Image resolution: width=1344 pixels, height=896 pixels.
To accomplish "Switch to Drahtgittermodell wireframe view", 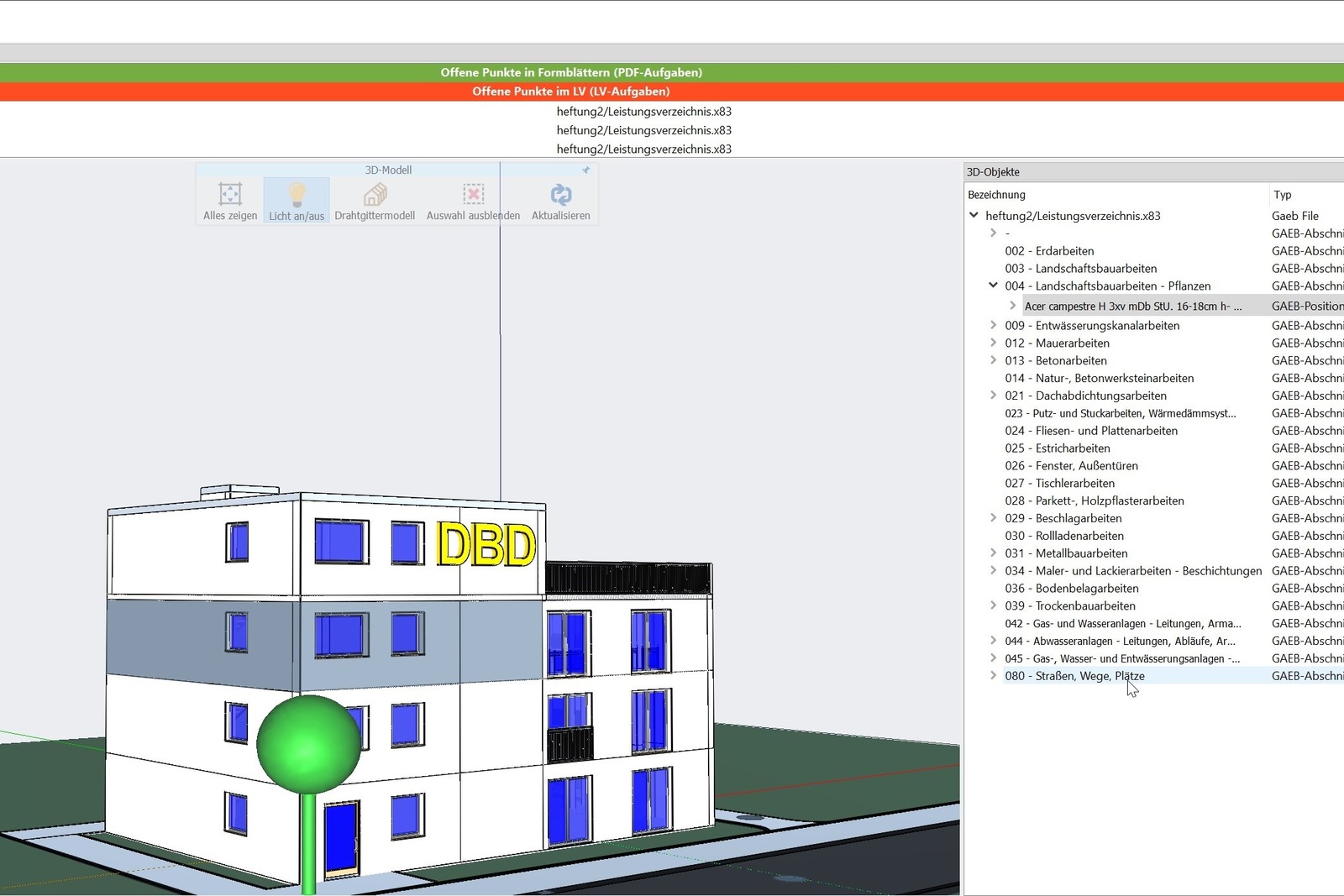I will [375, 195].
